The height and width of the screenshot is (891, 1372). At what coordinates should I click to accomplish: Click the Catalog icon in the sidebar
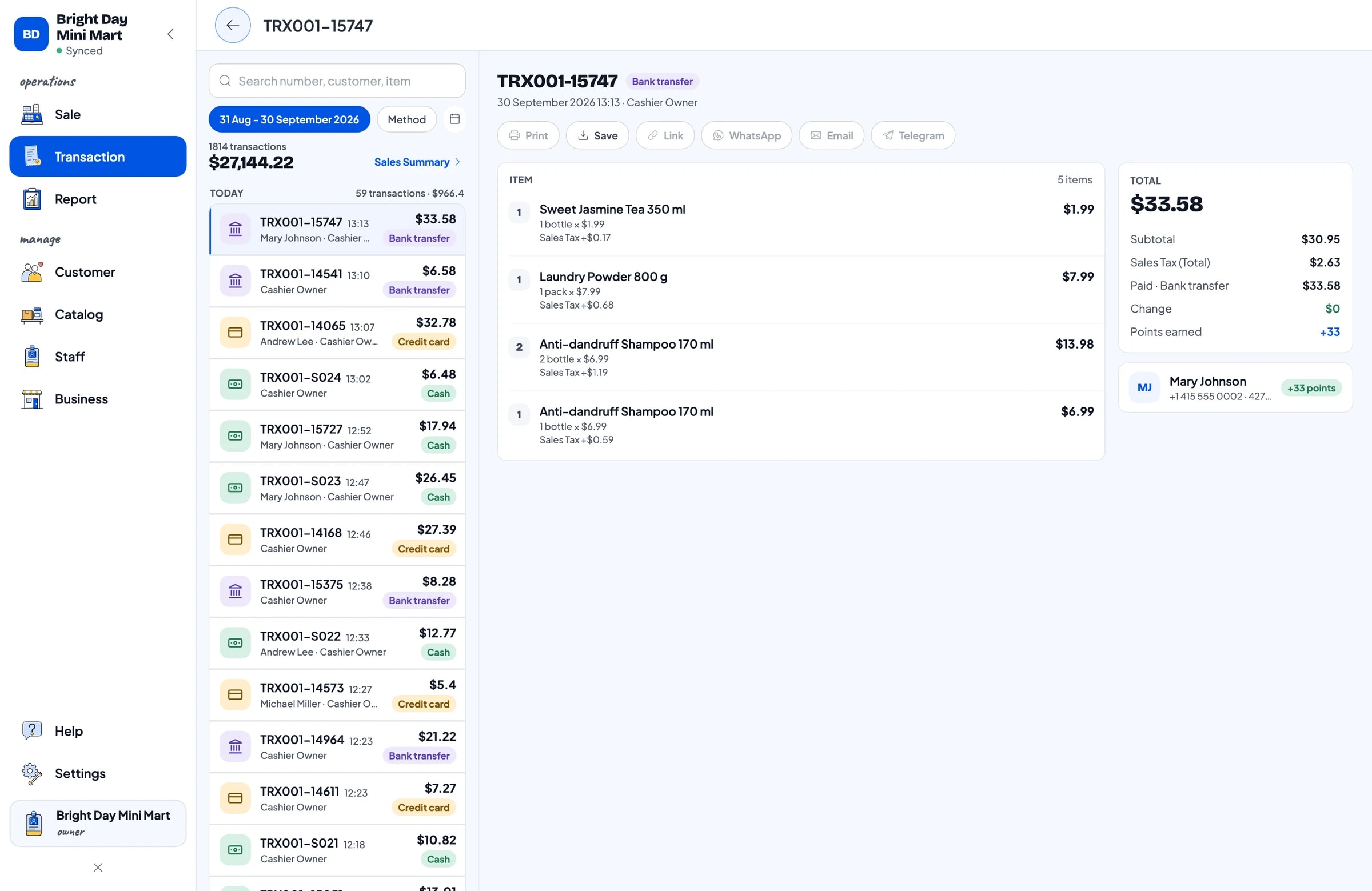[x=31, y=315]
